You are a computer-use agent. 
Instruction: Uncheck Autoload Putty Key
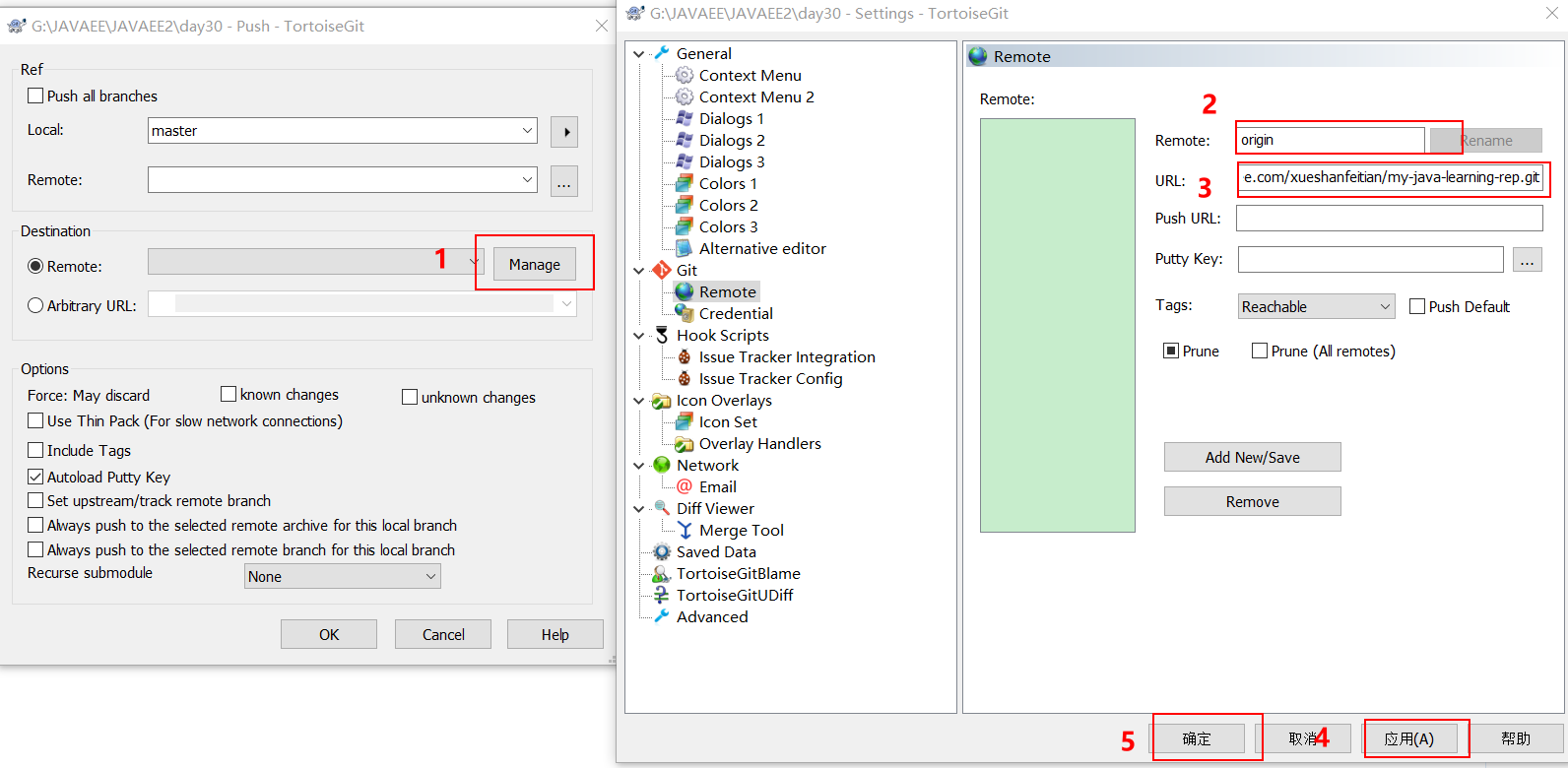pos(35,477)
